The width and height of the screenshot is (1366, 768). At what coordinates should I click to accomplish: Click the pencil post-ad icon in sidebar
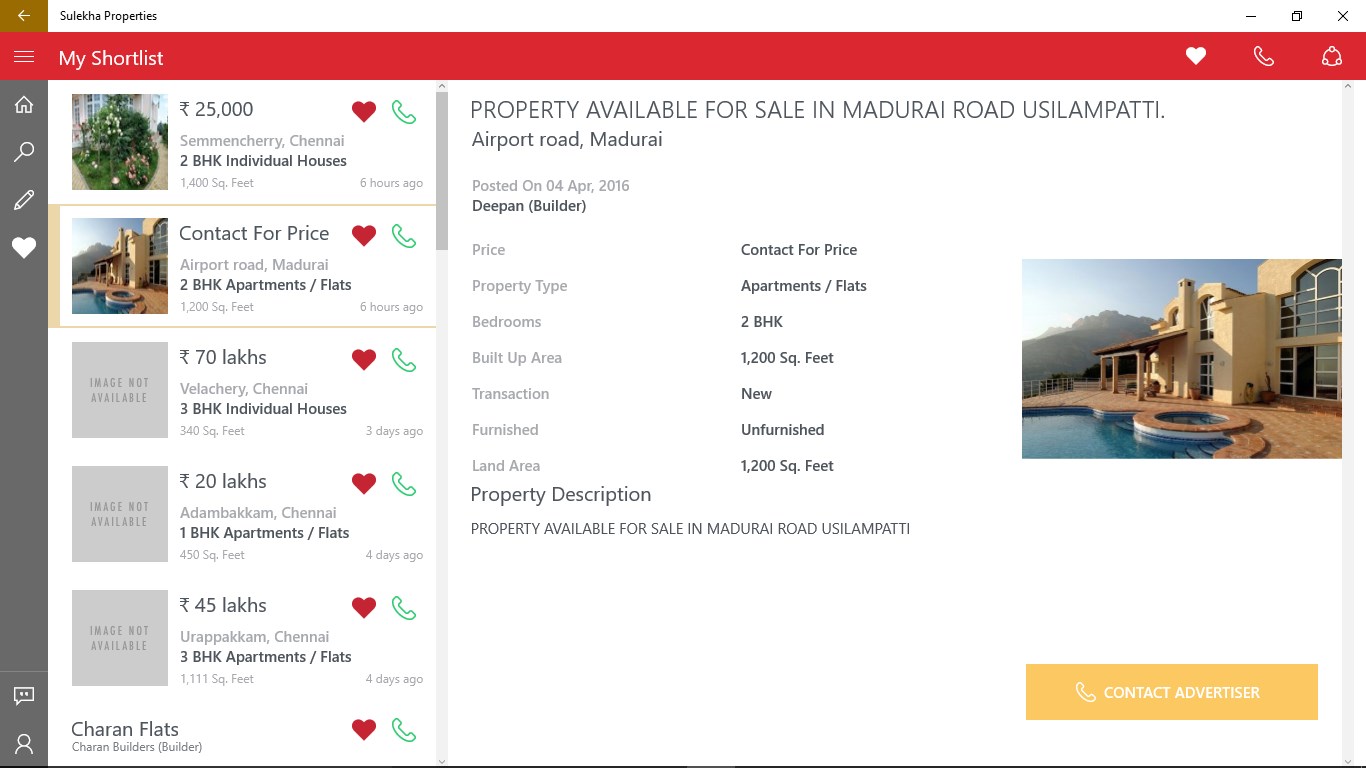[24, 200]
